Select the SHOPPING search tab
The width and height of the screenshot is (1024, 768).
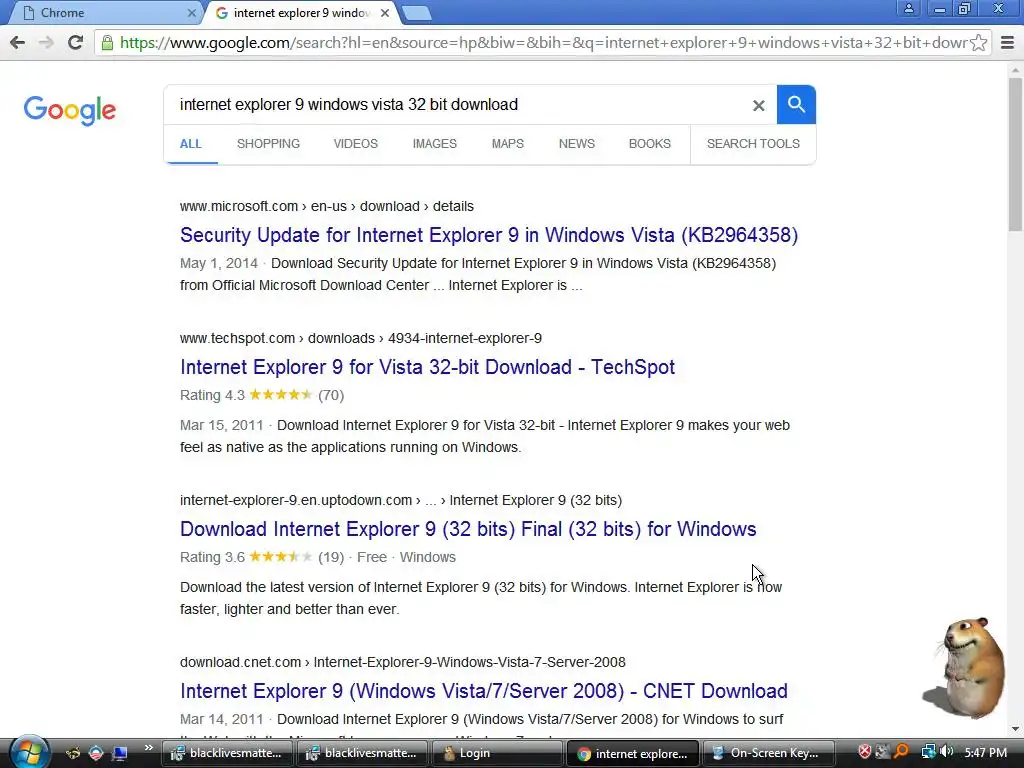(x=268, y=144)
